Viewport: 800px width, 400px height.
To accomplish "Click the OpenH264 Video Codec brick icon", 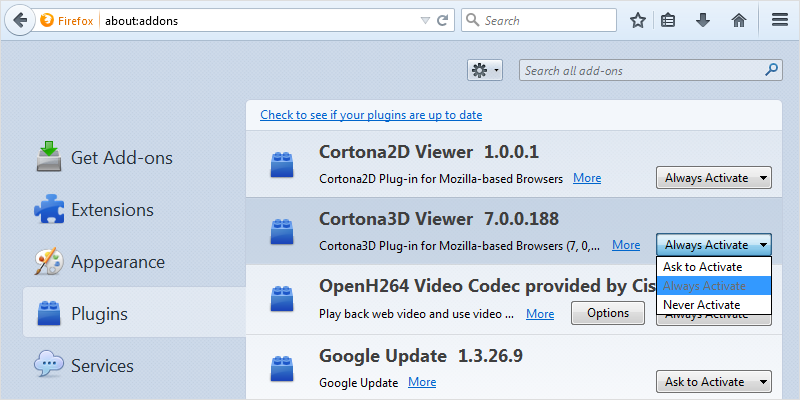I will click(282, 298).
